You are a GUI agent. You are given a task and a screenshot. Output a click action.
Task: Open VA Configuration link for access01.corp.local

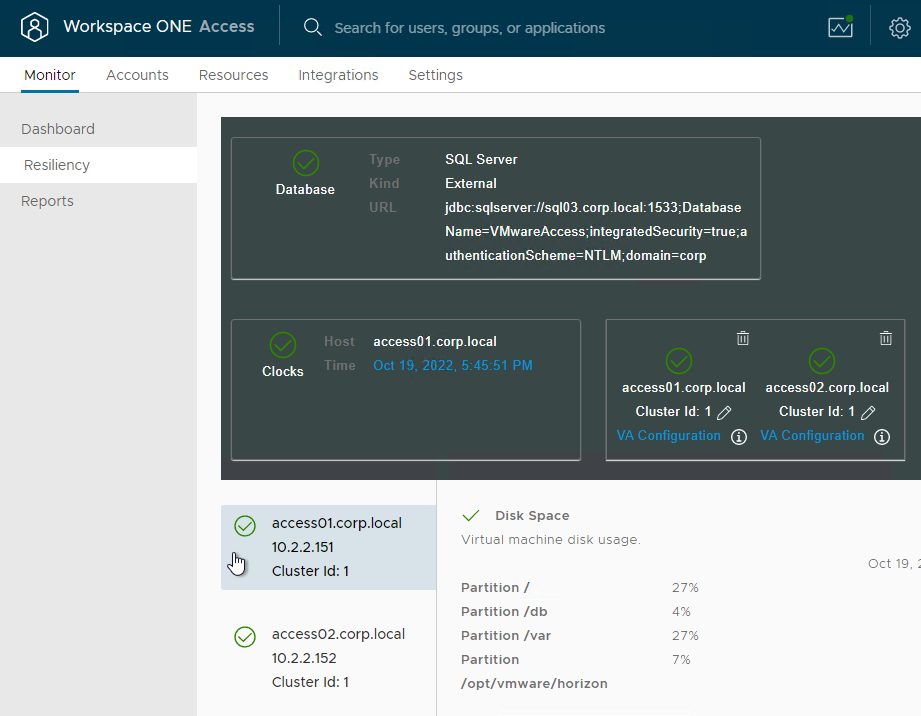click(x=668, y=435)
